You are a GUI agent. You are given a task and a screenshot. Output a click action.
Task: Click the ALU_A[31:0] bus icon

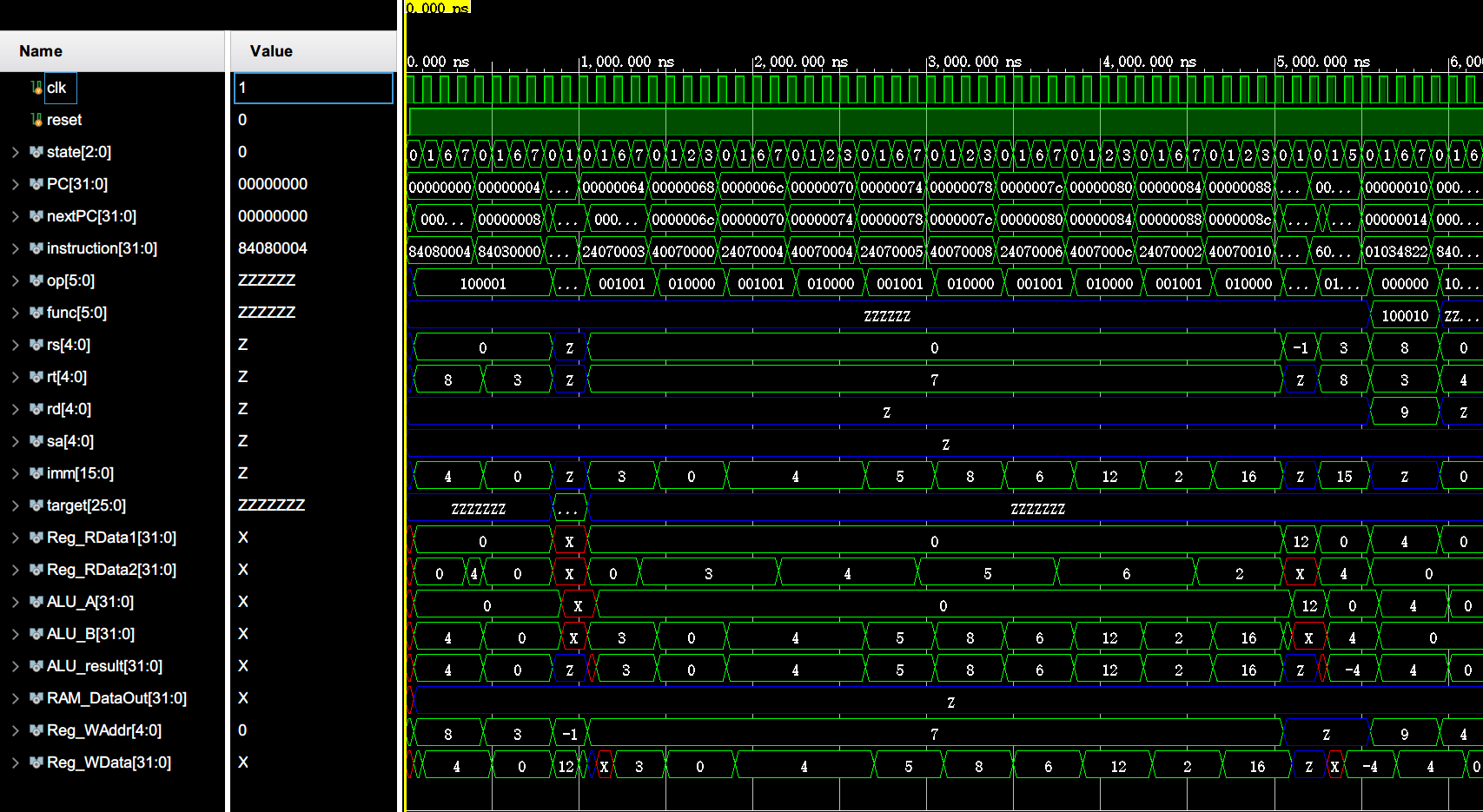pos(36,602)
